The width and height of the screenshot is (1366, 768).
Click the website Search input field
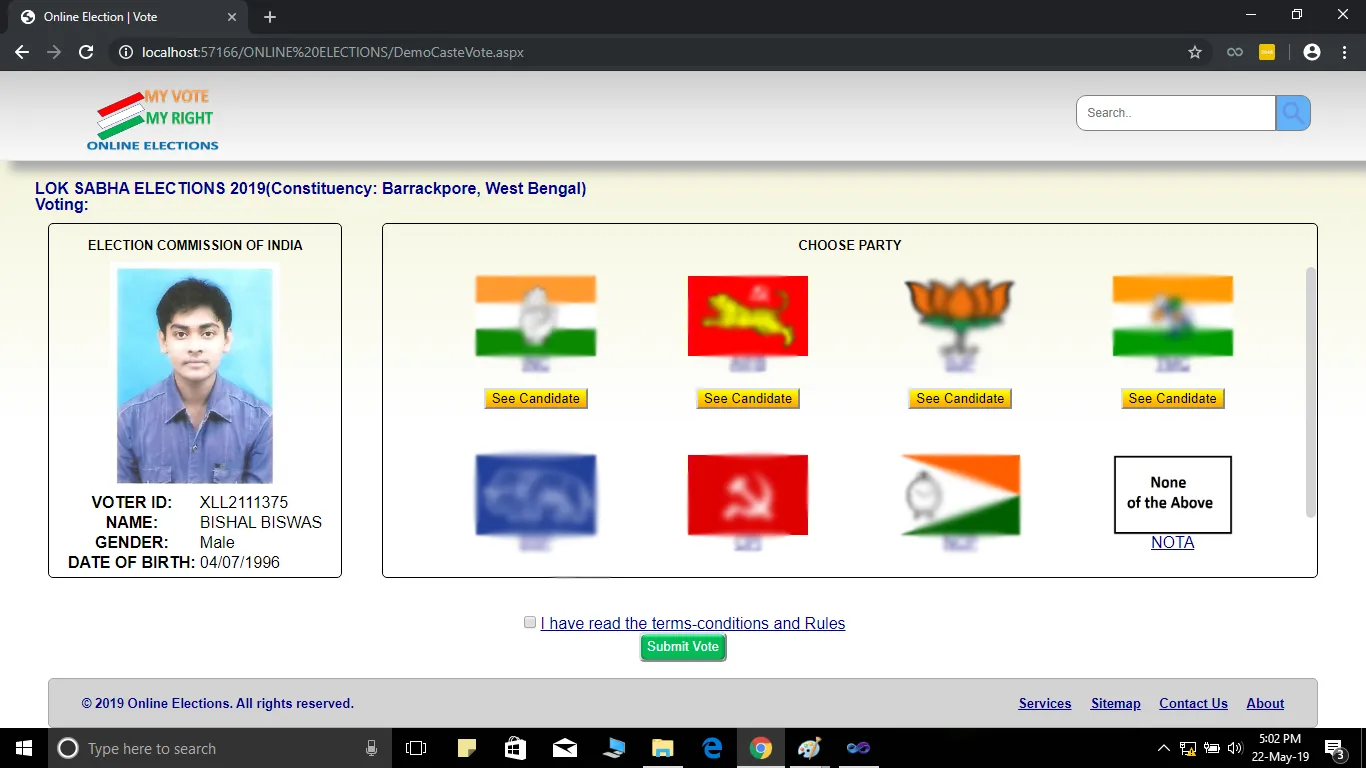[x=1176, y=113]
